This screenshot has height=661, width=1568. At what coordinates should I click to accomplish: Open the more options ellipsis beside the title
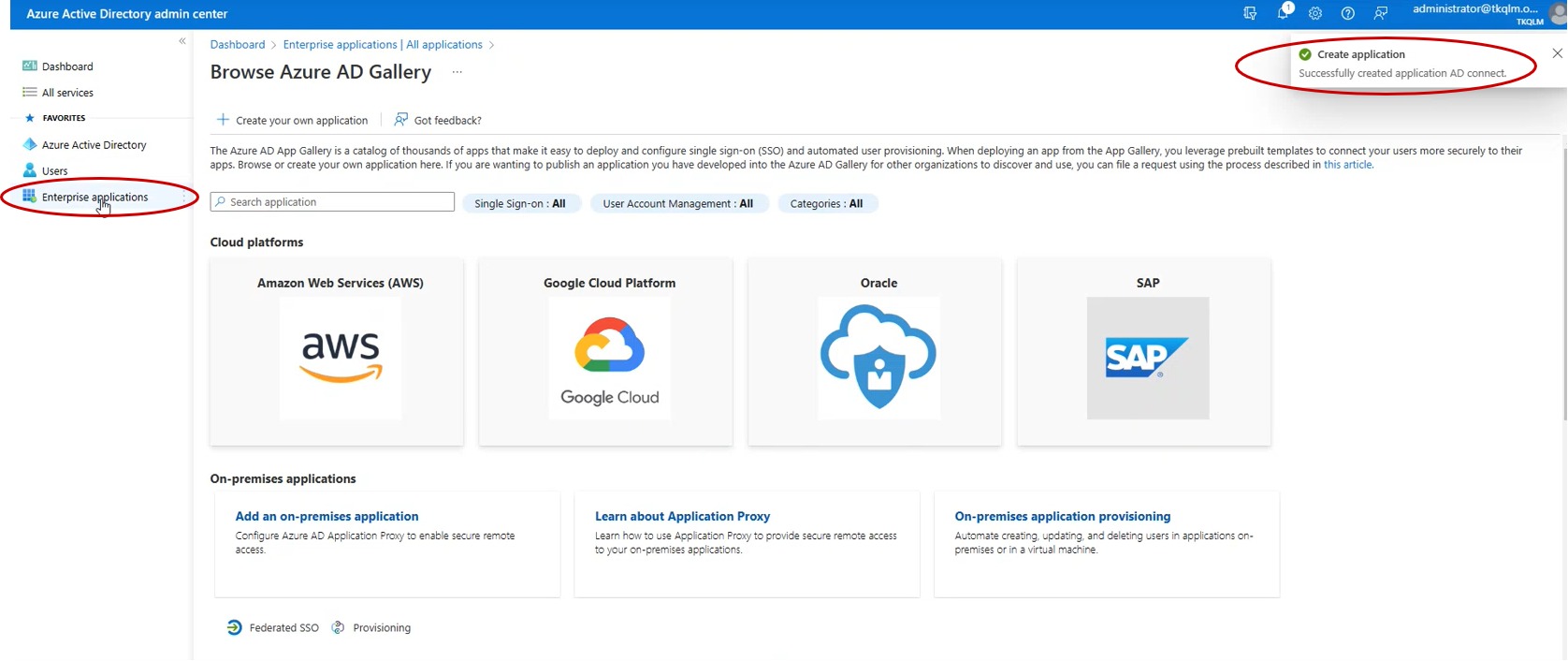[x=457, y=72]
